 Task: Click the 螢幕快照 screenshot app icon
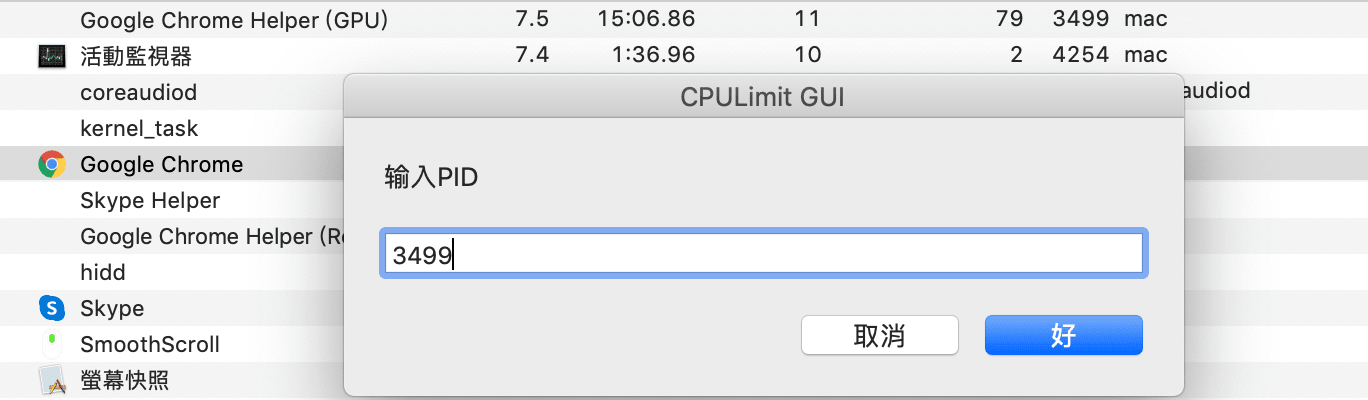pos(51,380)
